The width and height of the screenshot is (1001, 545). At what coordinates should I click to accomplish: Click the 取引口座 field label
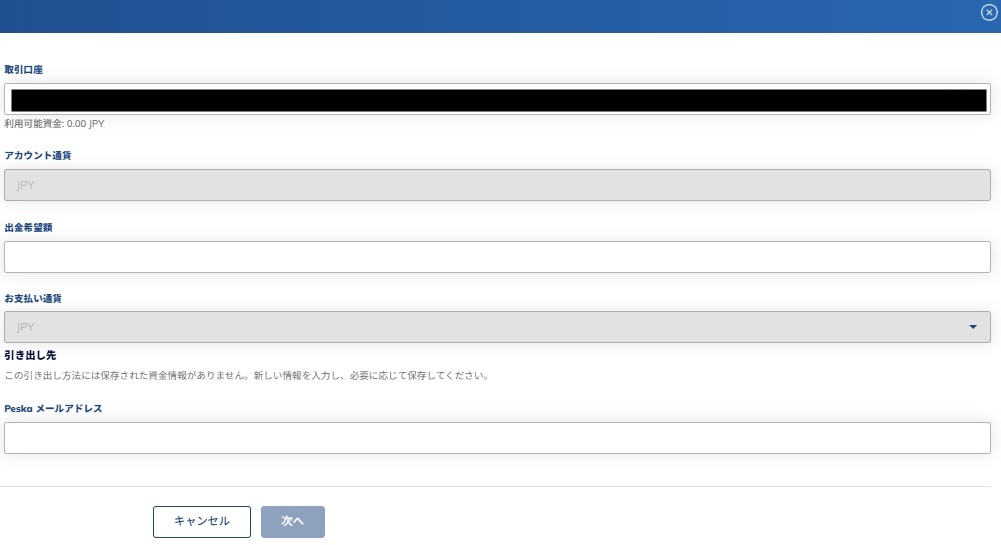tap(24, 70)
